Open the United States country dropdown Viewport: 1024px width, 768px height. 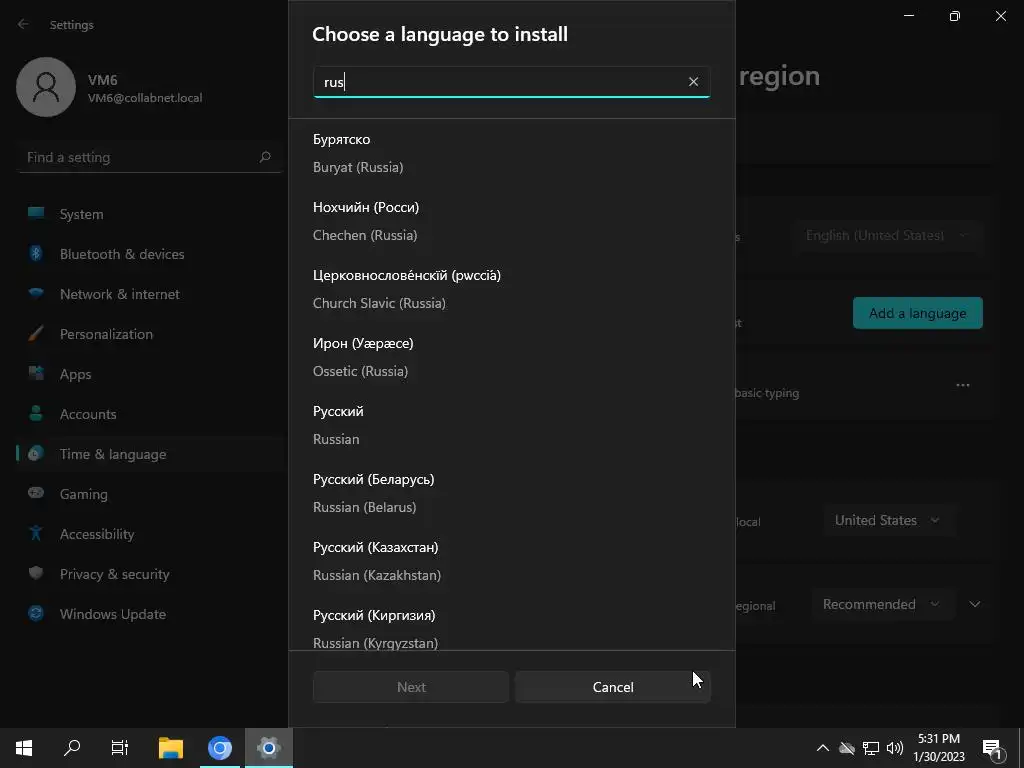[887, 520]
